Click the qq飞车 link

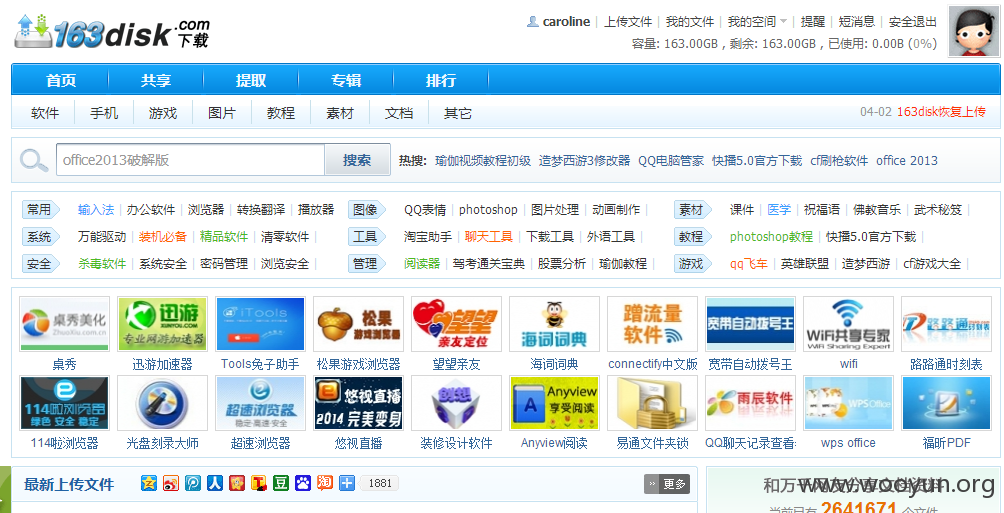coord(749,263)
